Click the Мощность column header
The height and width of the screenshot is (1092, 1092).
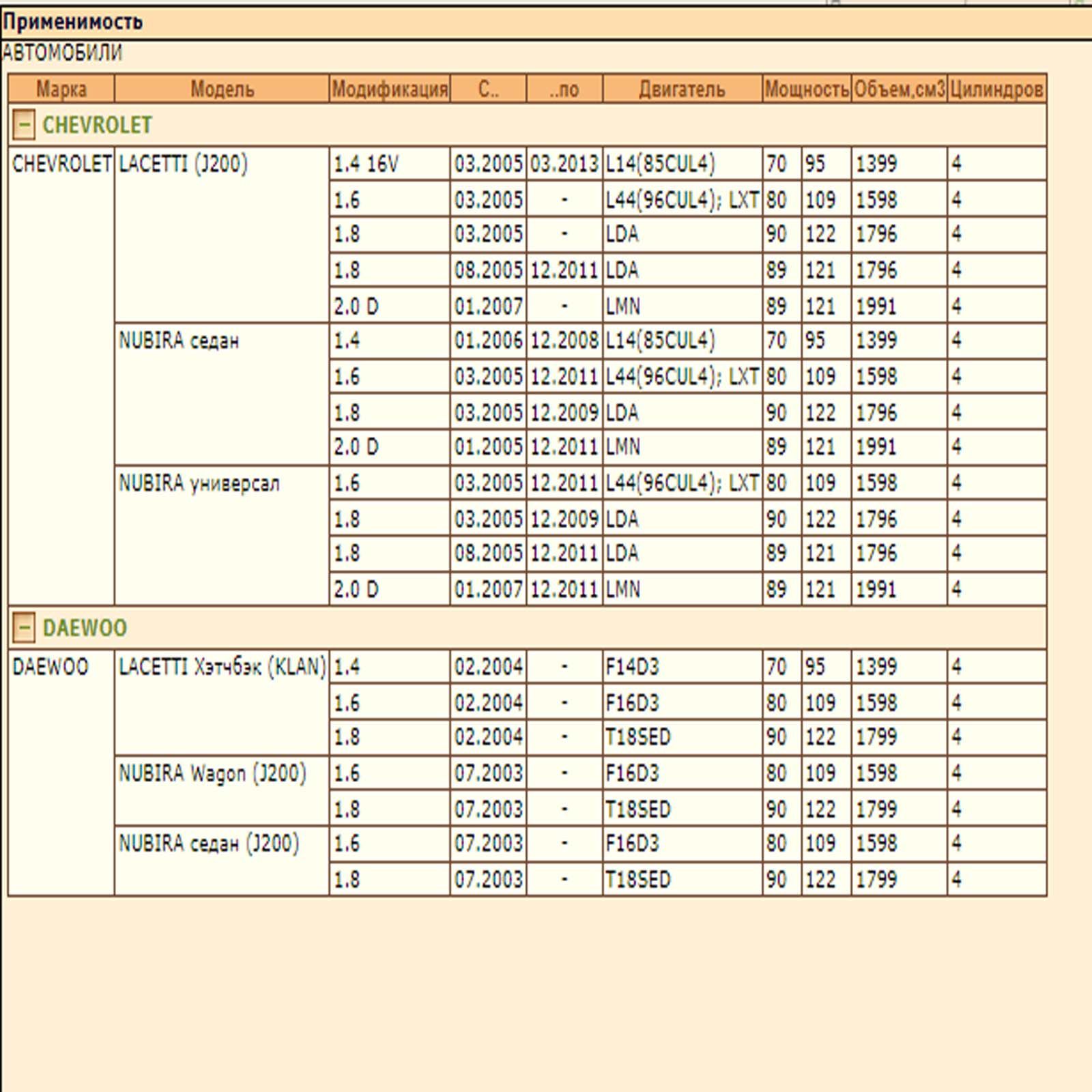point(807,89)
